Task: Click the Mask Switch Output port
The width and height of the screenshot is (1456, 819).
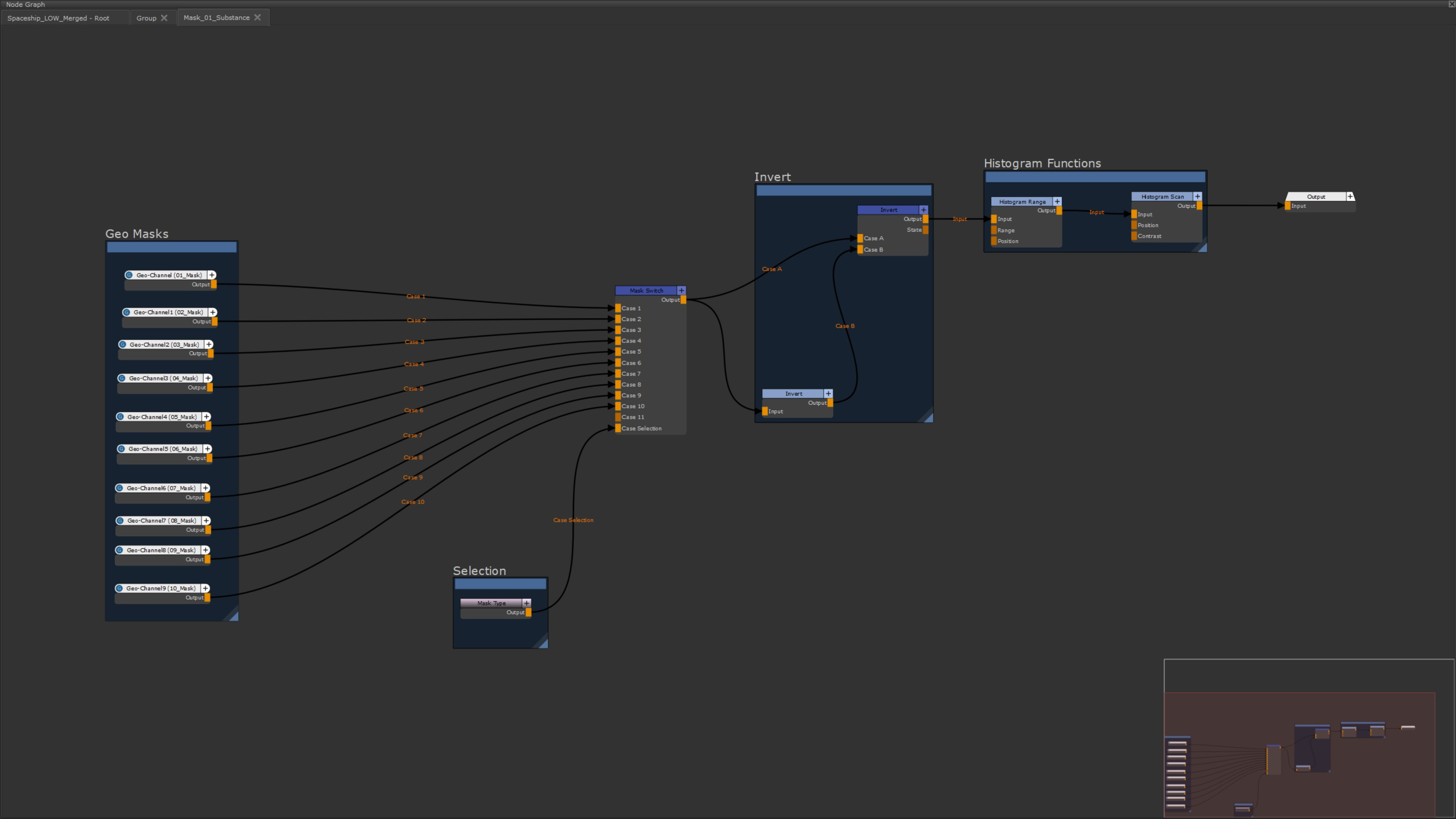Action: click(x=683, y=300)
